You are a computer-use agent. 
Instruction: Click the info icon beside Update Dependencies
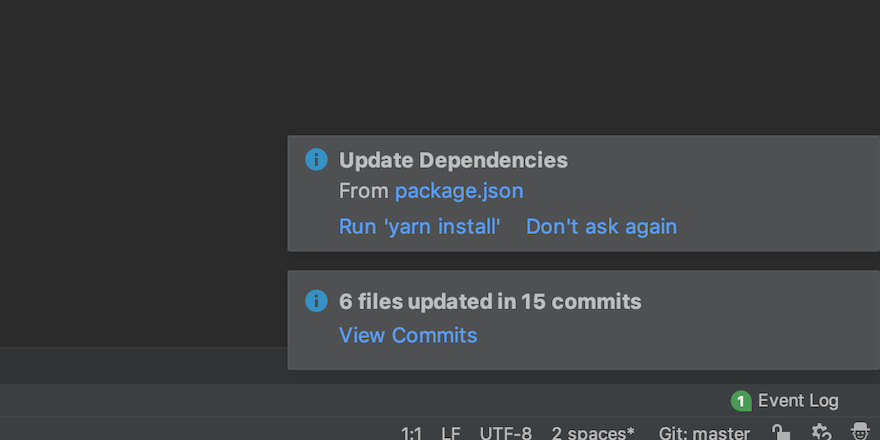(316, 160)
